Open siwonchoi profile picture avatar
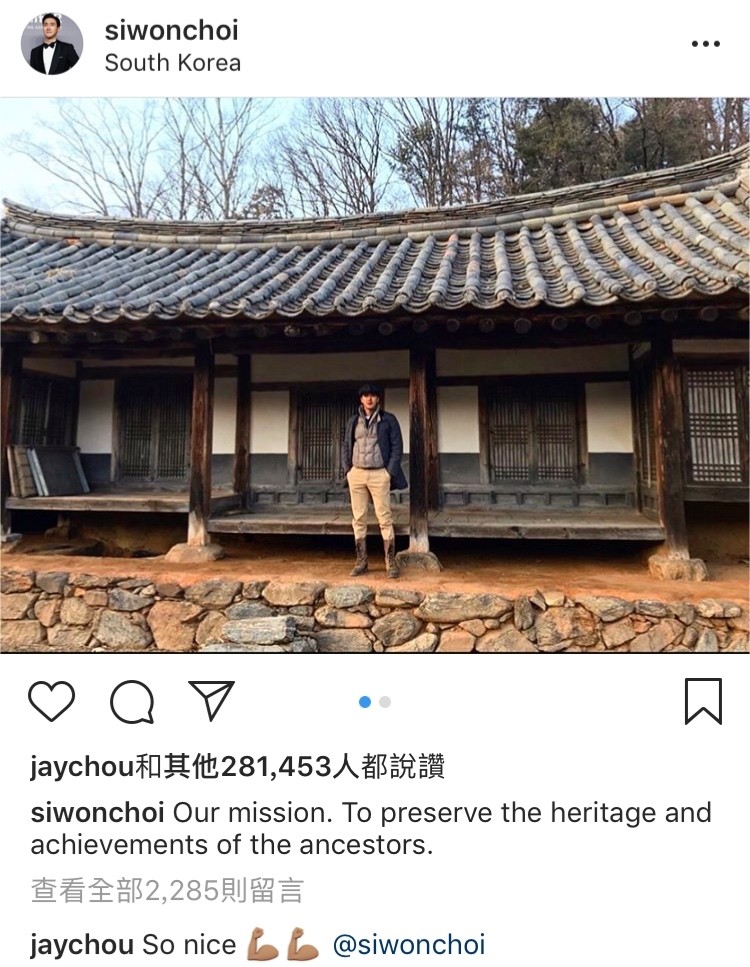 52,44
